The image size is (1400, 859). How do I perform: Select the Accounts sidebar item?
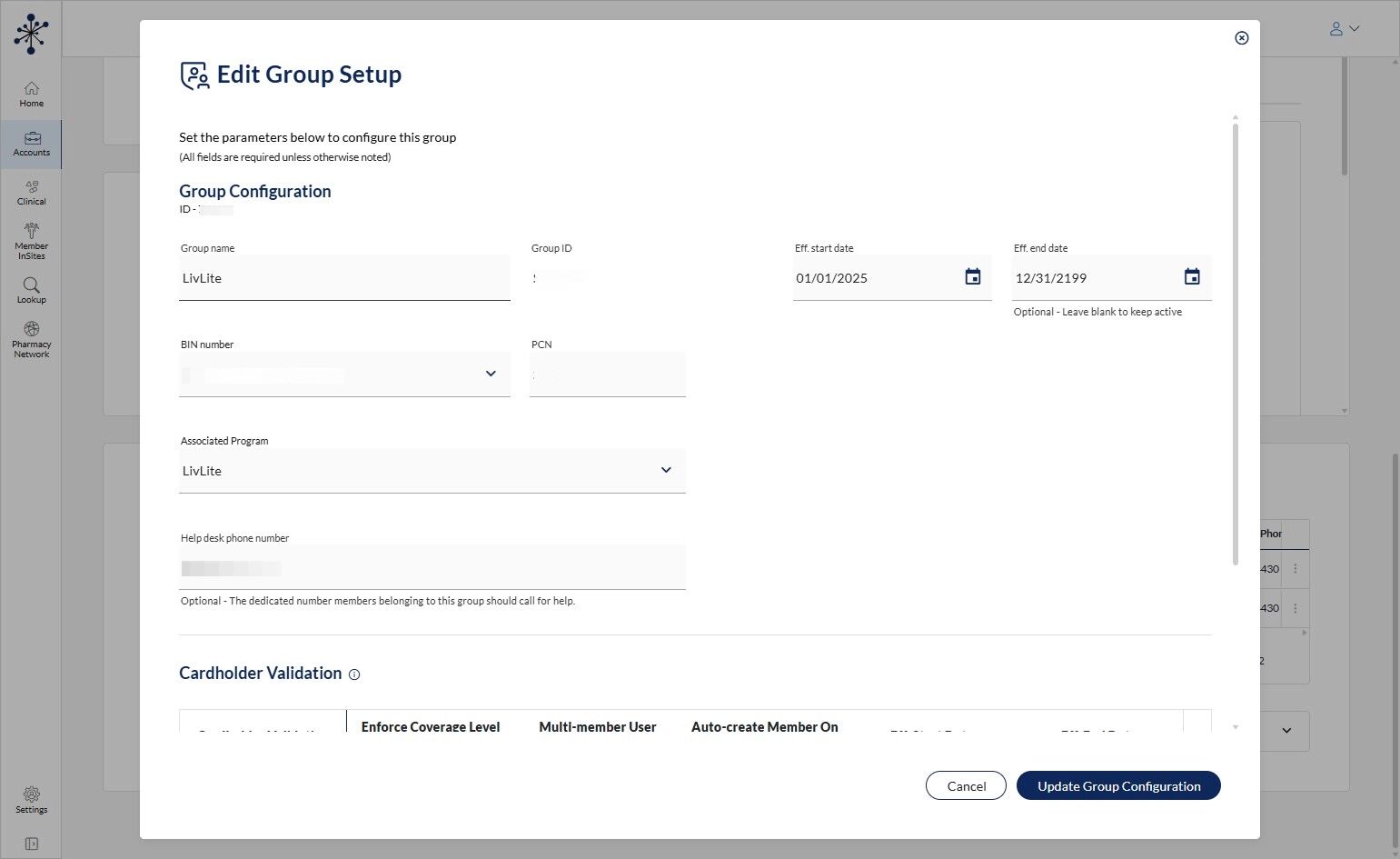coord(31,144)
